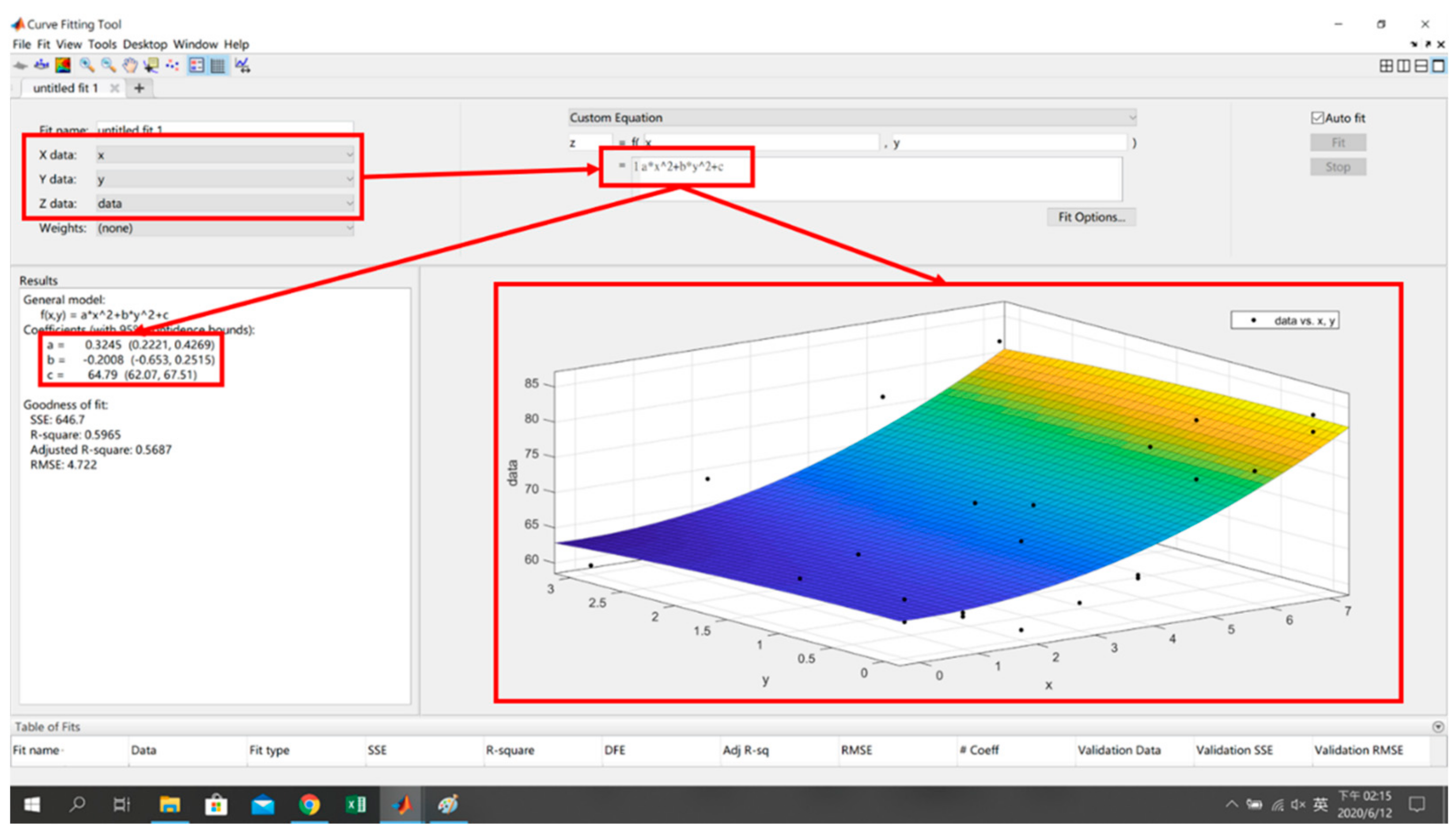Open the Tools menu
The image size is (1456, 832).
click(x=102, y=44)
